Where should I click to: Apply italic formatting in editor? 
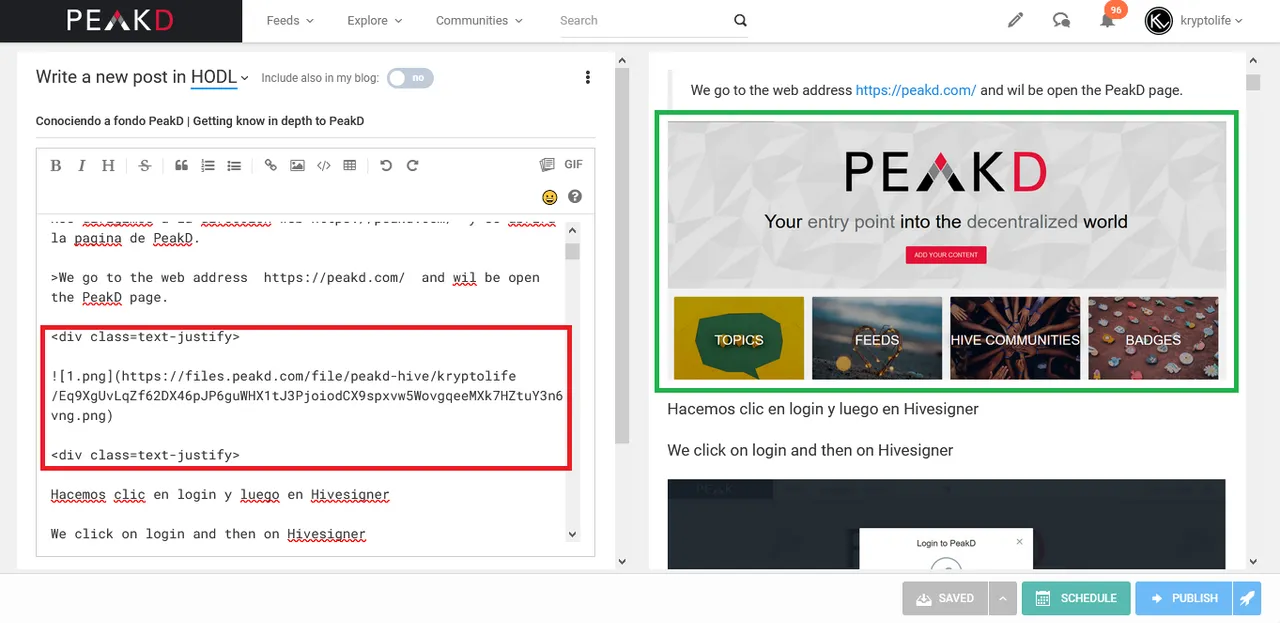tap(82, 166)
